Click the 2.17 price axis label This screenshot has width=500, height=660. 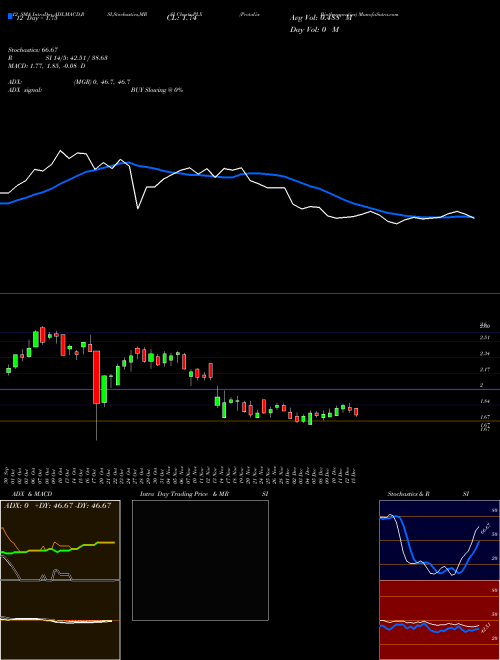[485, 370]
